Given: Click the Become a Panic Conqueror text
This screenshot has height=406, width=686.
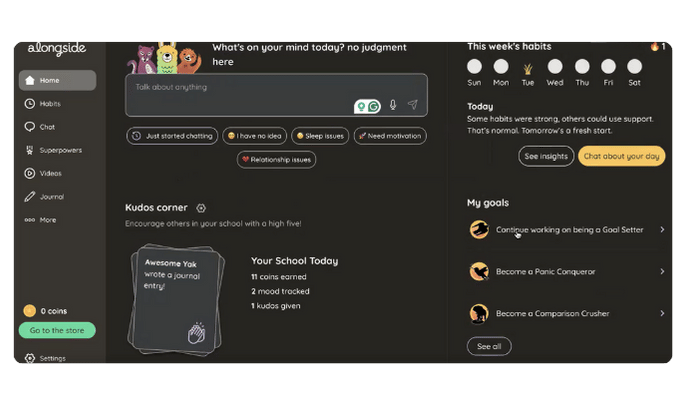Looking at the screenshot, I should click(546, 272).
